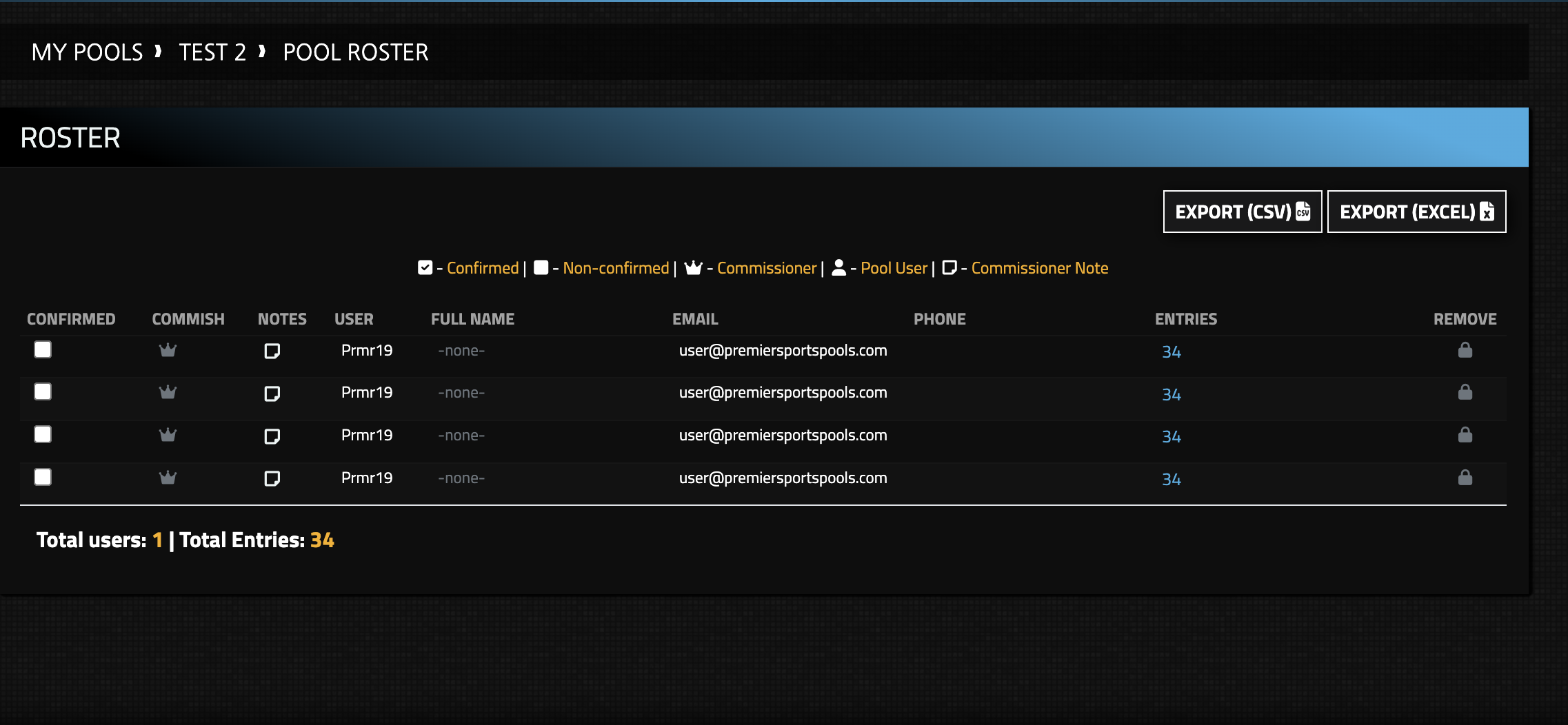Click the lock icon in first row

[1465, 350]
